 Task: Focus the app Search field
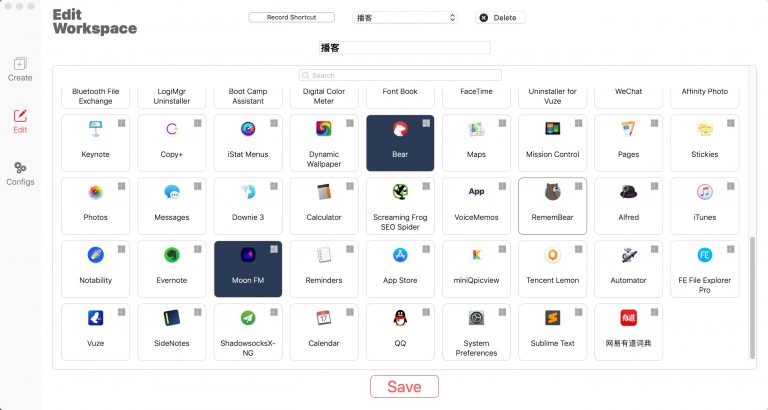400,75
